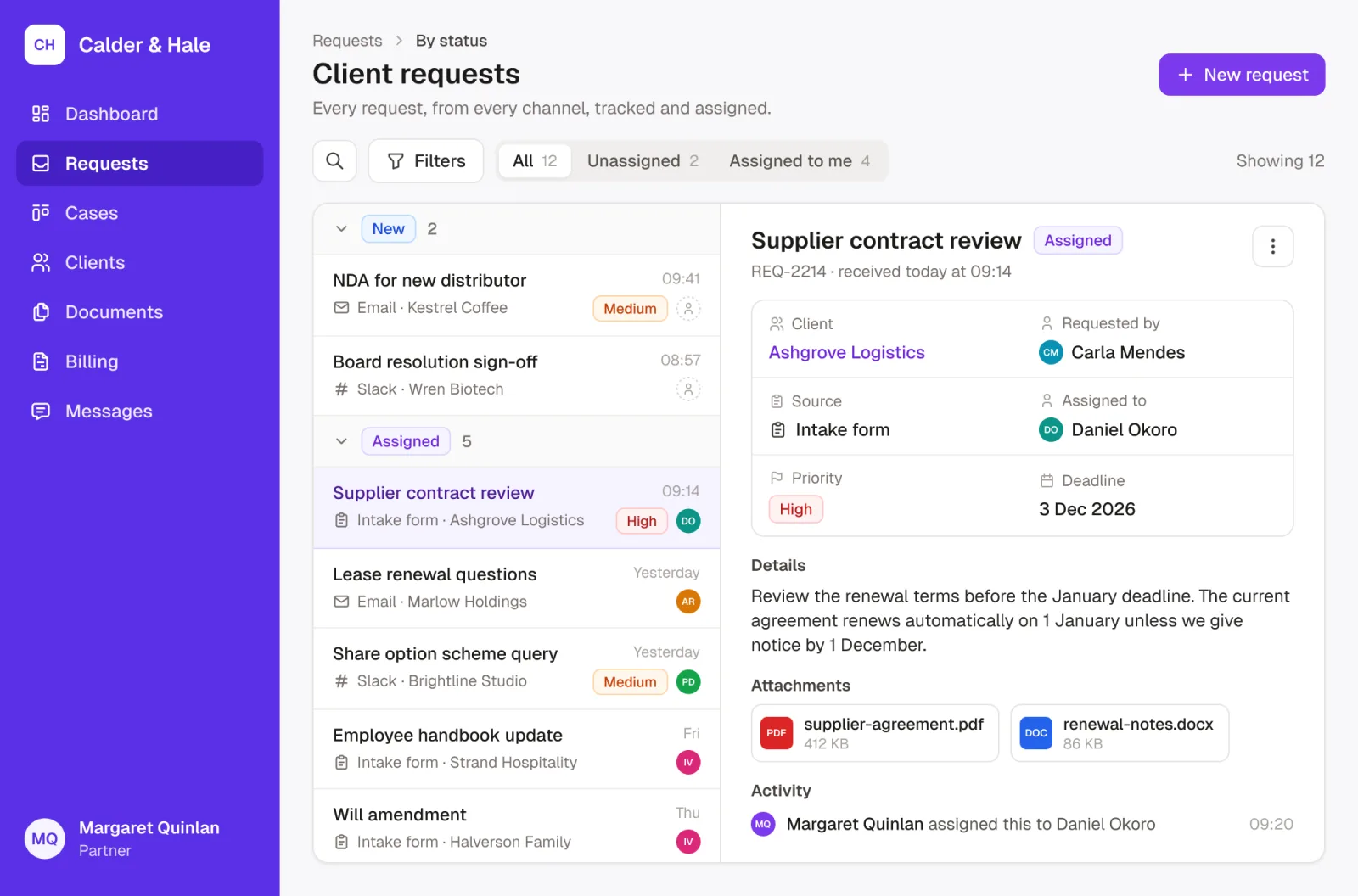Click Intake form source value
Screen dimensions: 1358x896
click(842, 430)
